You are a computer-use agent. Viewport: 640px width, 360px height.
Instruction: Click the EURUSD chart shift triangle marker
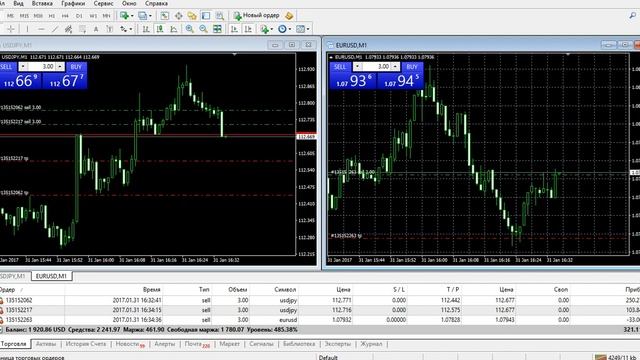568,54
